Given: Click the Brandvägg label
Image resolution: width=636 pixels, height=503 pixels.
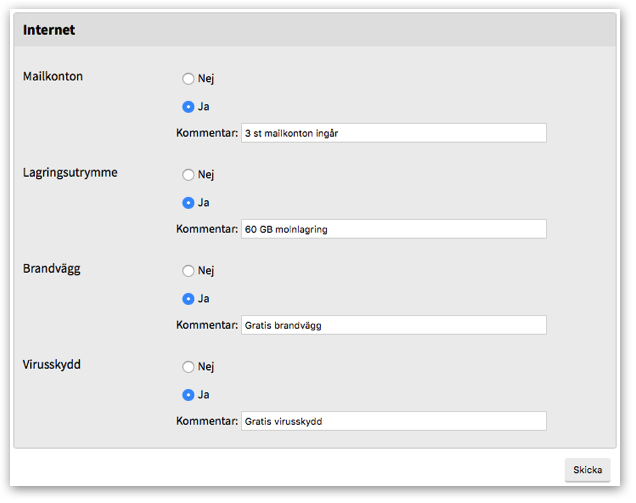Looking at the screenshot, I should click(52, 269).
